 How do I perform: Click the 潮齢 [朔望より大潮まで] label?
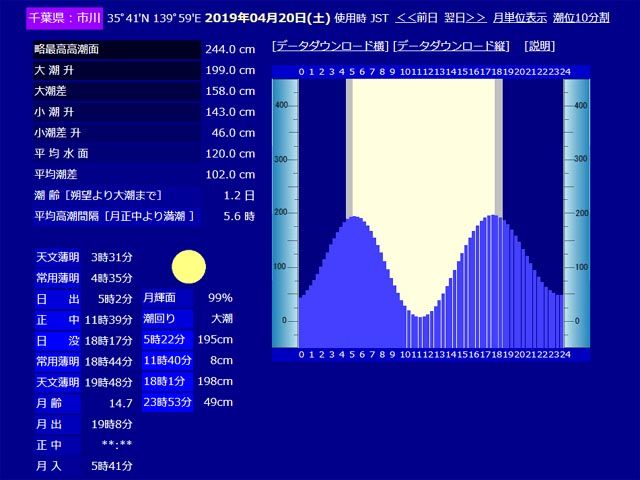[x=98, y=195]
